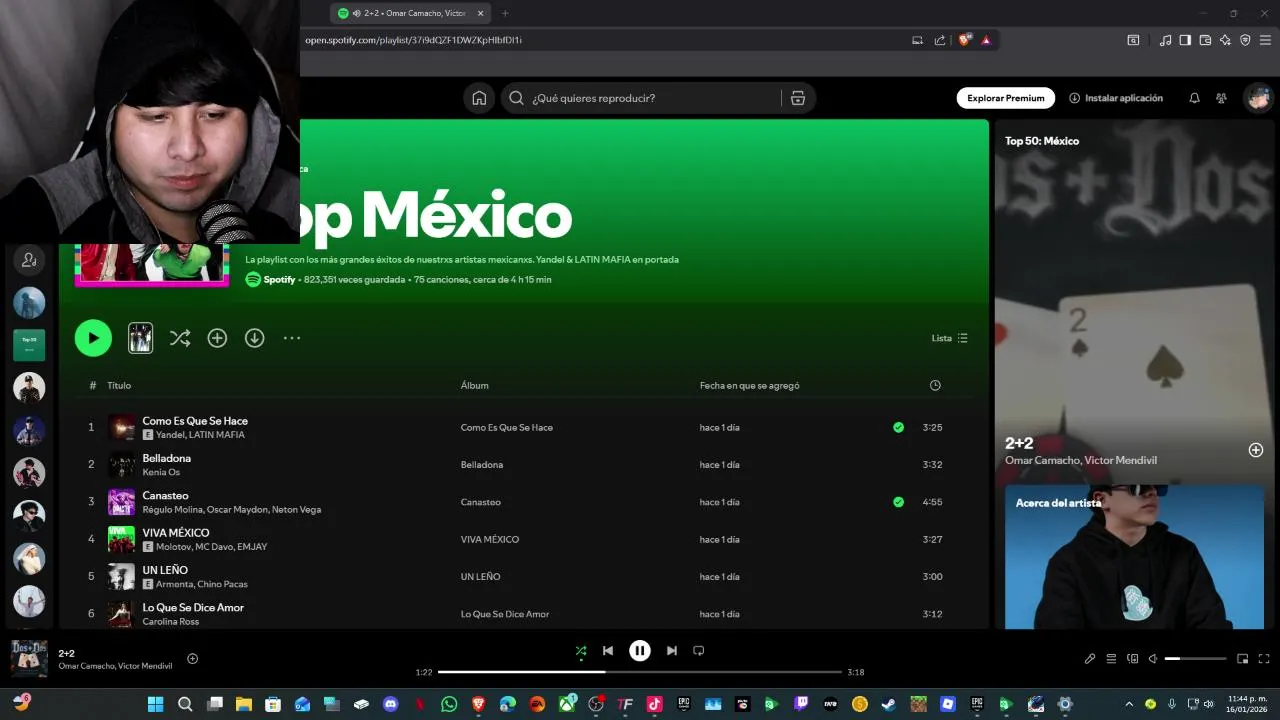
Task: Open artist Carolina Ross link
Action: [x=170, y=621]
